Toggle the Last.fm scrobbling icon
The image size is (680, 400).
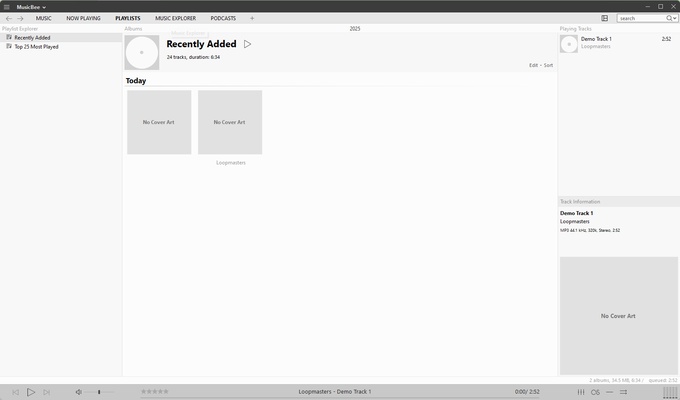point(595,392)
